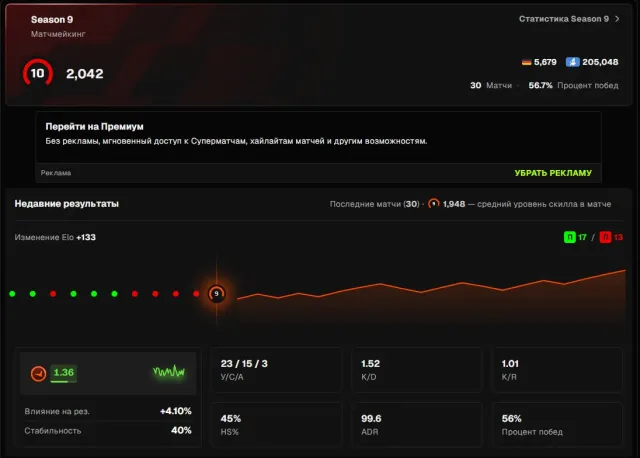Click the German flag ranking icon
640x458 pixels.
[527, 62]
